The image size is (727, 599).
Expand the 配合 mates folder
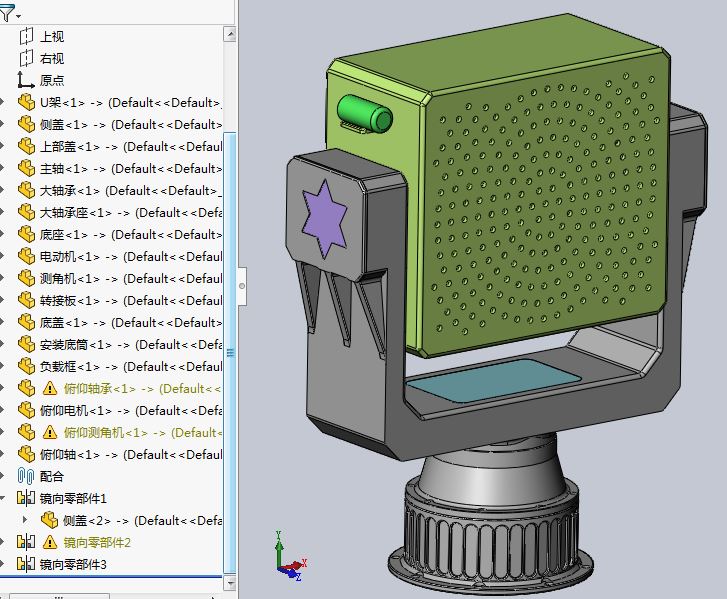(x=2, y=476)
